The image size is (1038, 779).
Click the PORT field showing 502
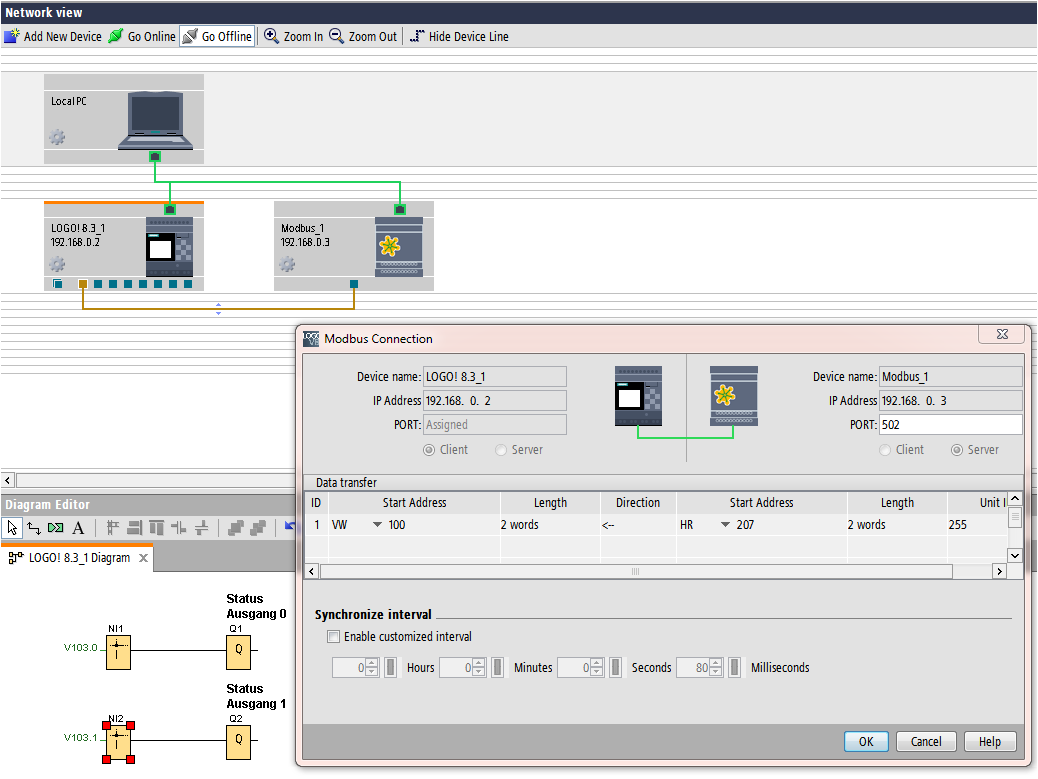point(950,425)
